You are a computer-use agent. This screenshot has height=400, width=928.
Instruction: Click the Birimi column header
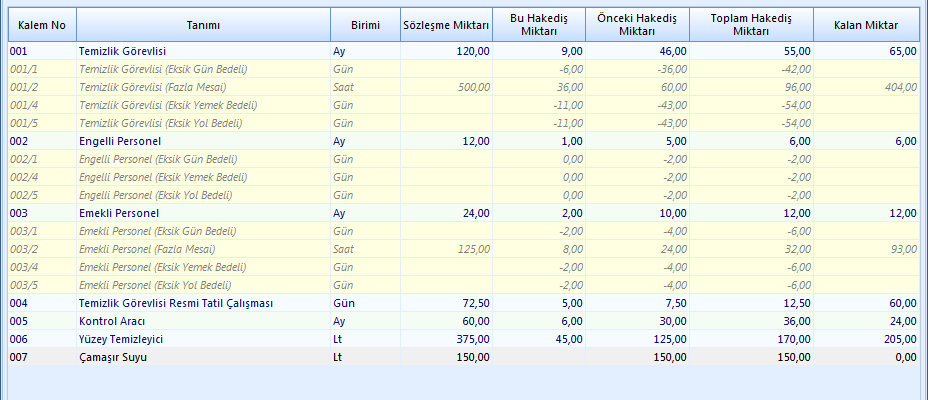point(364,24)
